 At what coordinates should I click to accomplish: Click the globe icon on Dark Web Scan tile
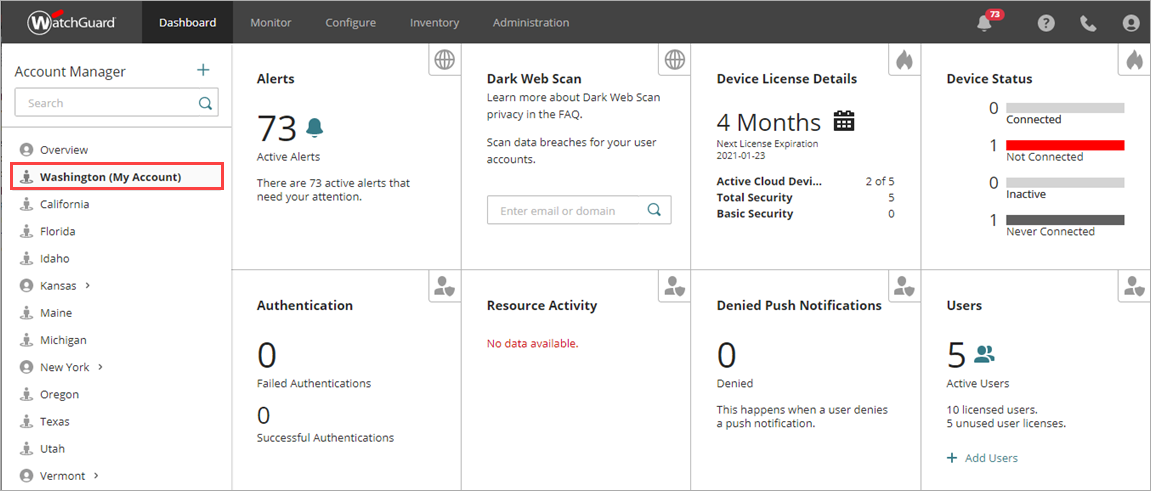674,60
